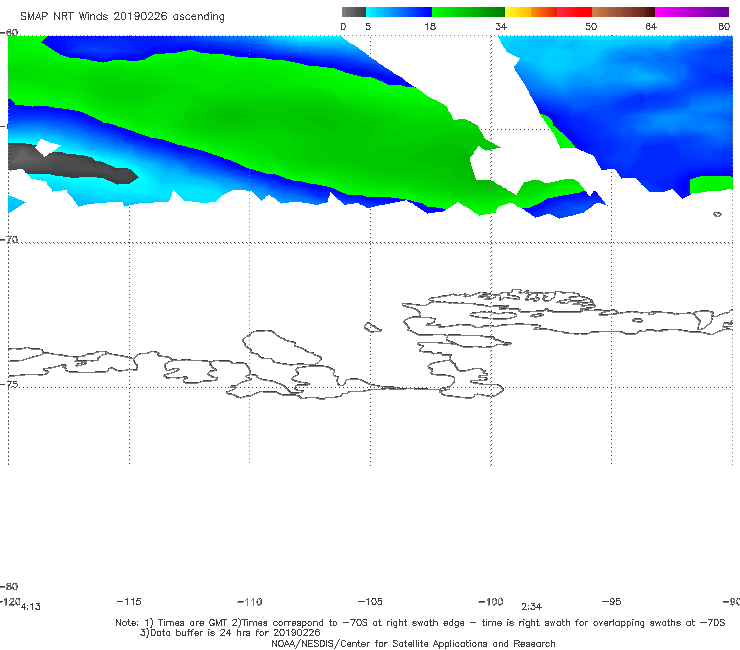The width and height of the screenshot is (740, 650).
Task: Click the colorbar label '64'
Action: click(651, 26)
